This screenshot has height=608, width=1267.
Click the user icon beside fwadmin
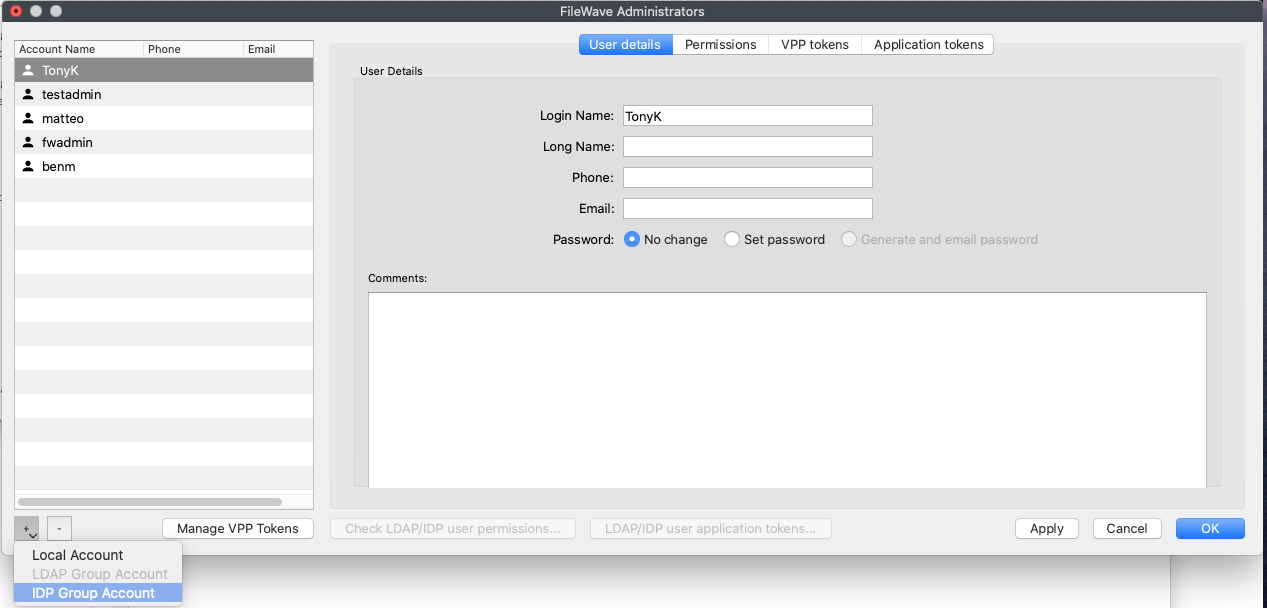tap(28, 143)
